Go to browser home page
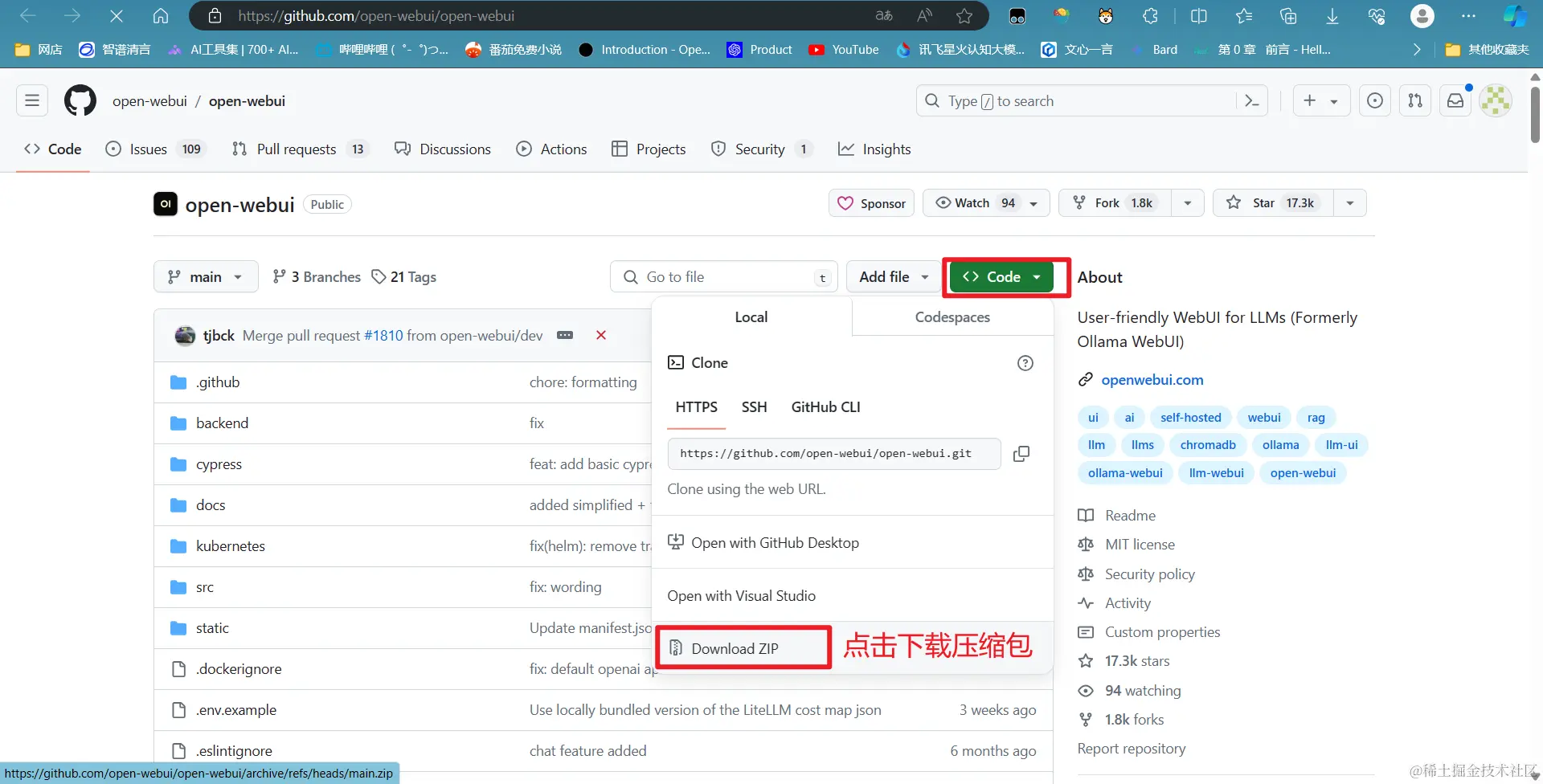The image size is (1543, 784). (161, 15)
